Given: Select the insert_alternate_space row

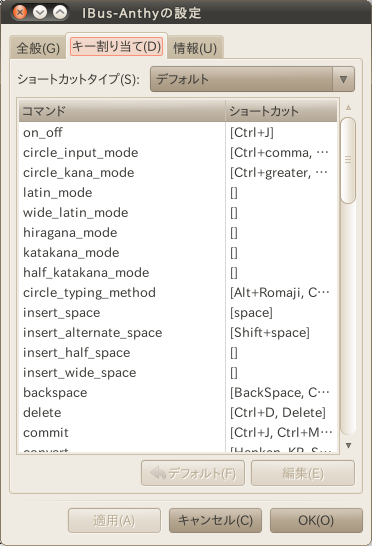Looking at the screenshot, I should (178, 333).
